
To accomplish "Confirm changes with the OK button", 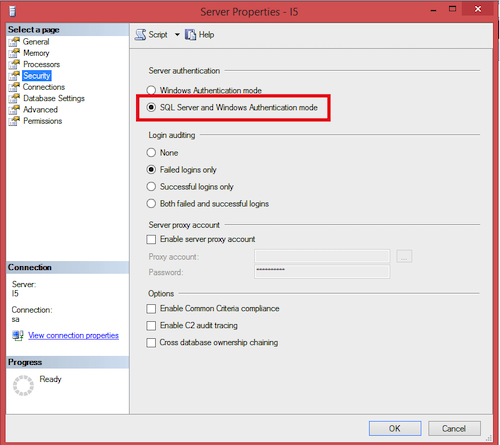I will point(395,428).
